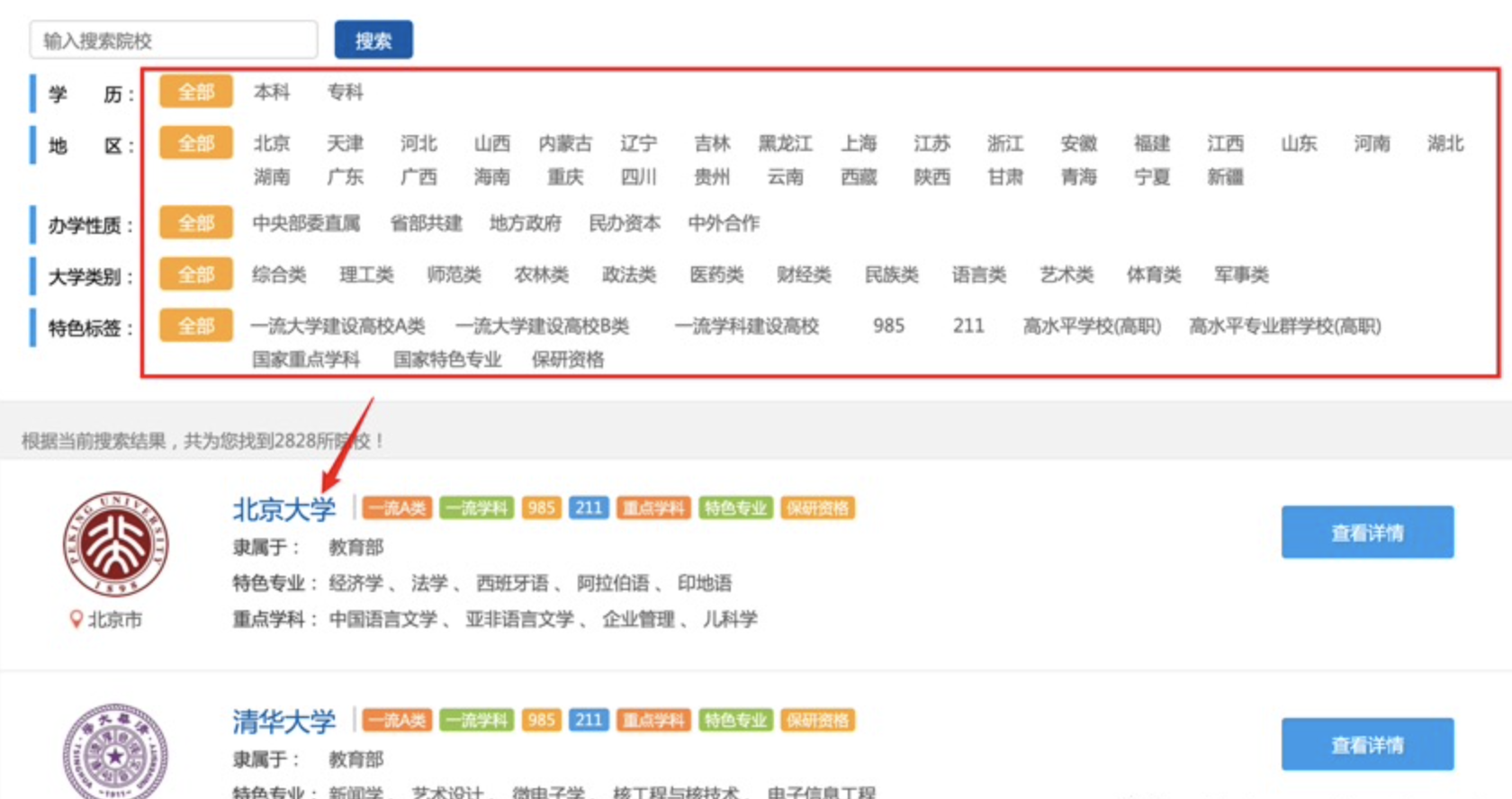Click 985 in the 特色标签 filter row
The image size is (1512, 799).
coord(888,326)
